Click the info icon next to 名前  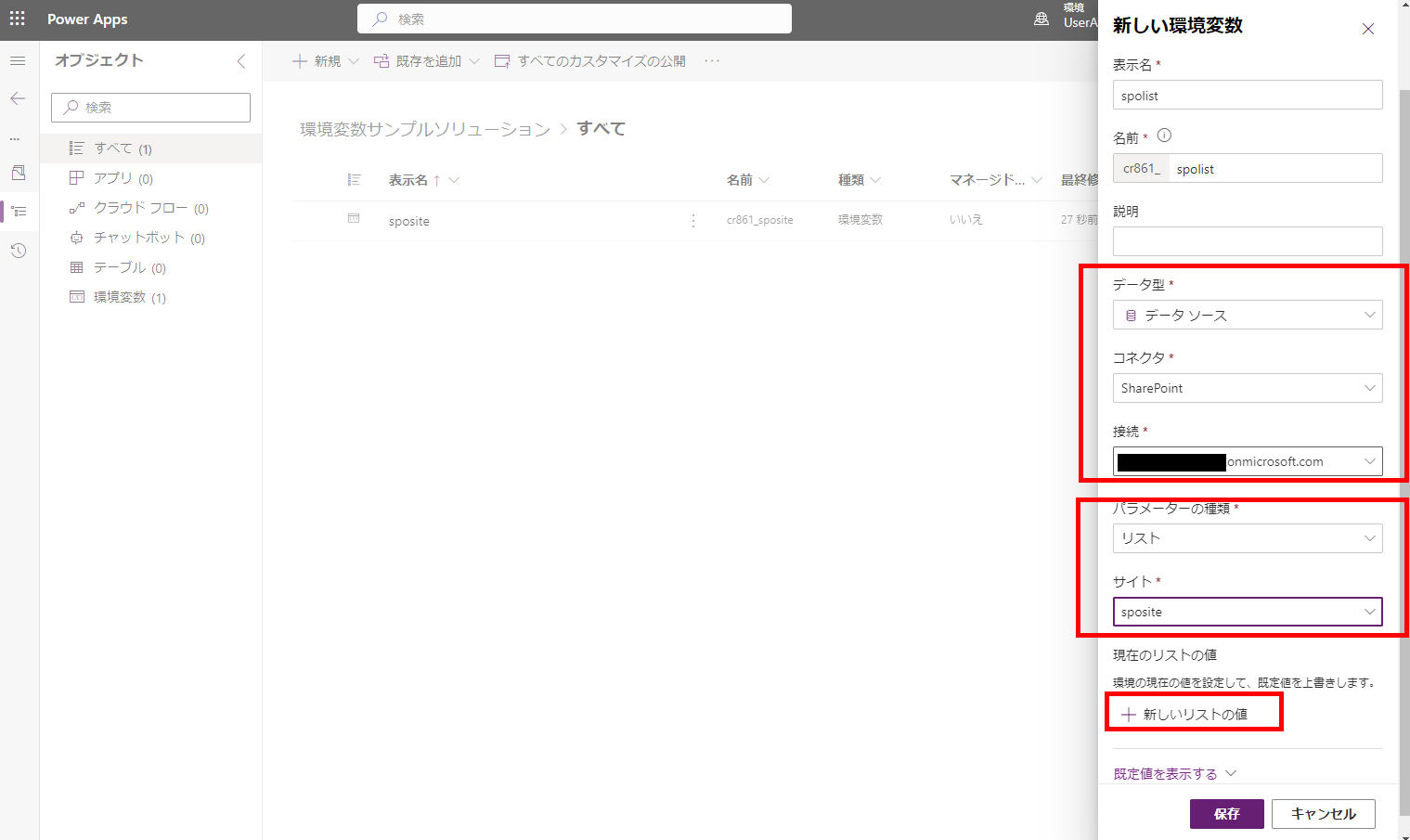(1164, 136)
